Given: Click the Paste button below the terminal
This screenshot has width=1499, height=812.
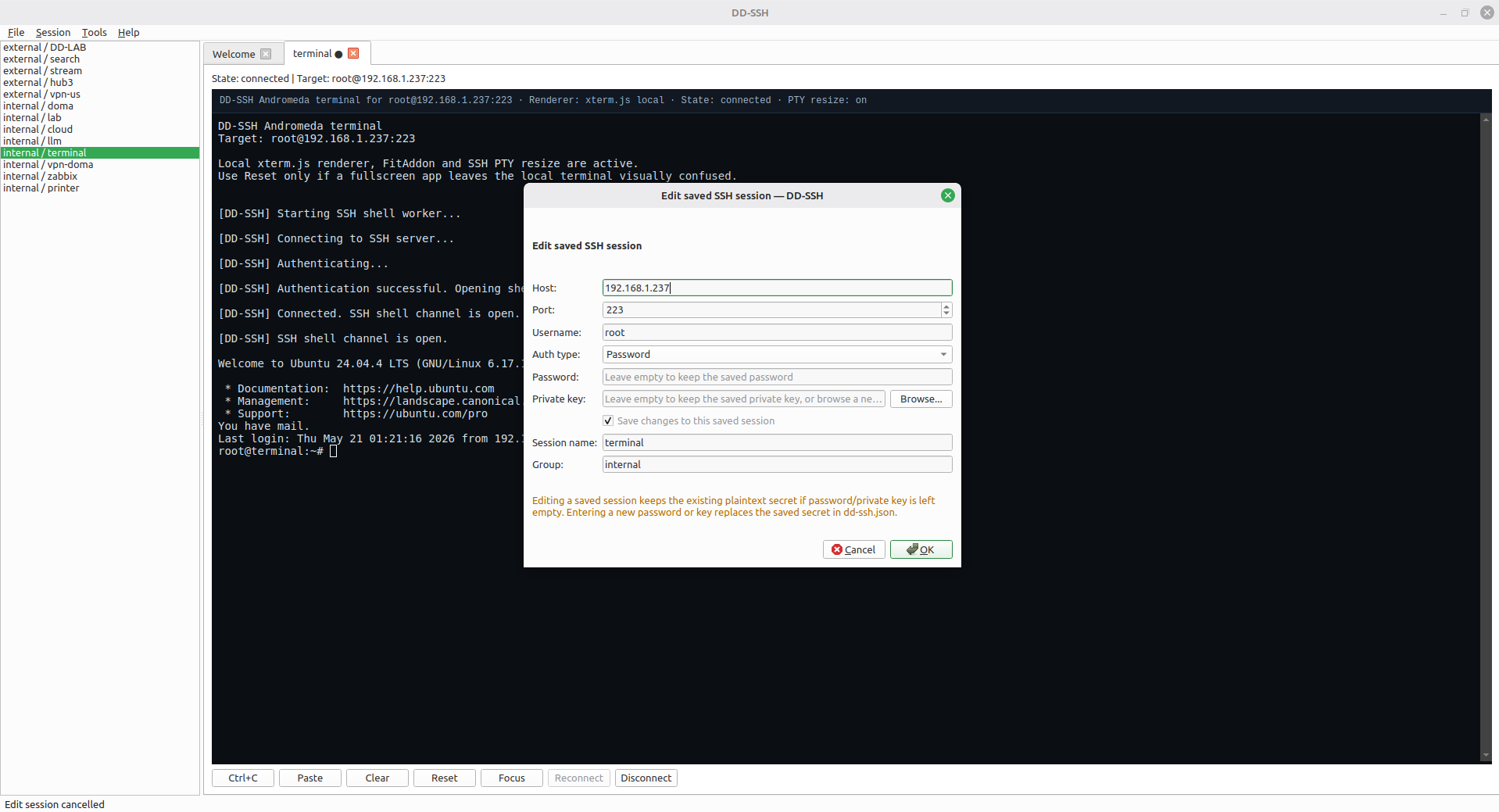Looking at the screenshot, I should coord(310,778).
